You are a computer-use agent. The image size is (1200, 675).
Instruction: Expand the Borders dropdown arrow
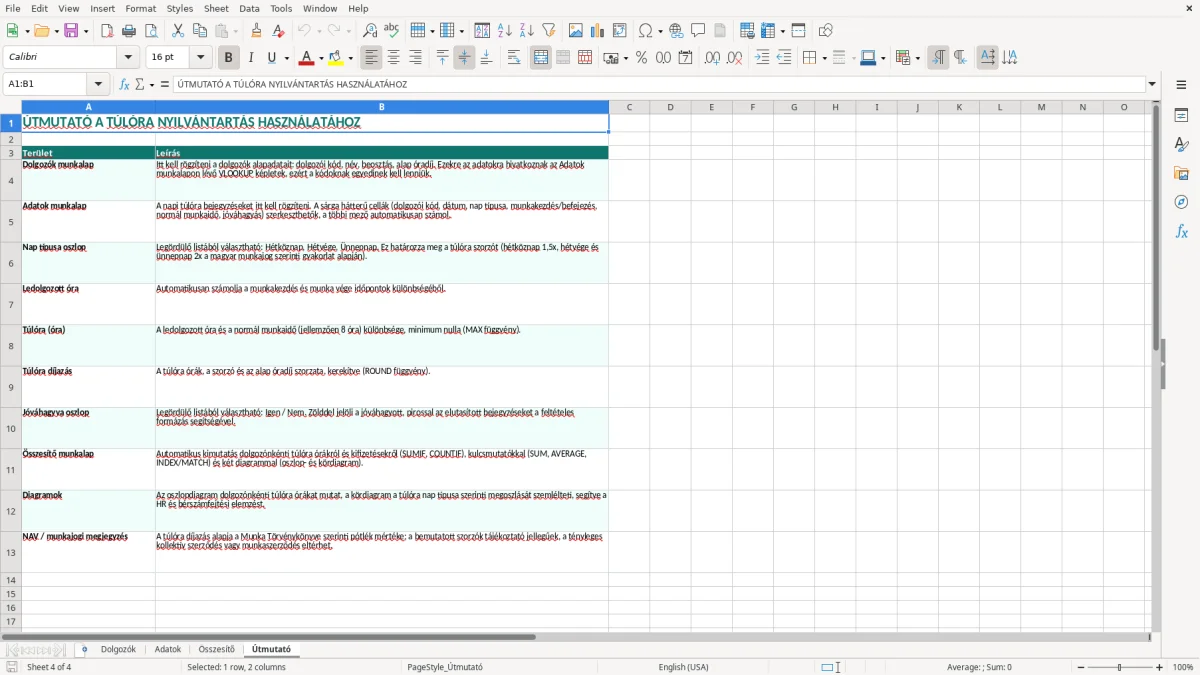coord(825,58)
